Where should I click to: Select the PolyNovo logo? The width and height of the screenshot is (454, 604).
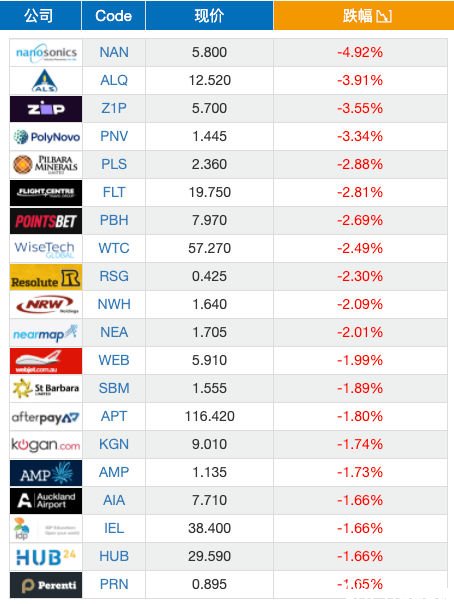(x=46, y=137)
